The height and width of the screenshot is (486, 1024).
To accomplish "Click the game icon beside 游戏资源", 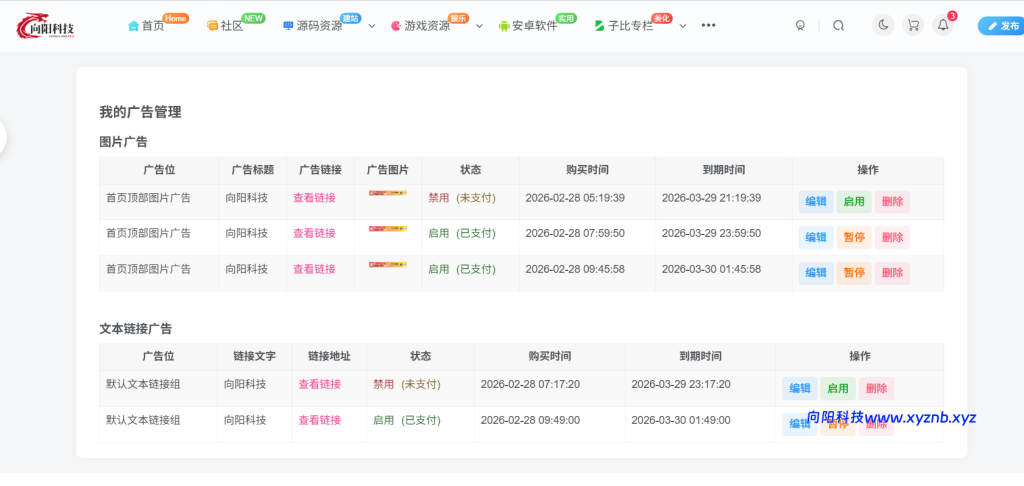I will click(396, 26).
